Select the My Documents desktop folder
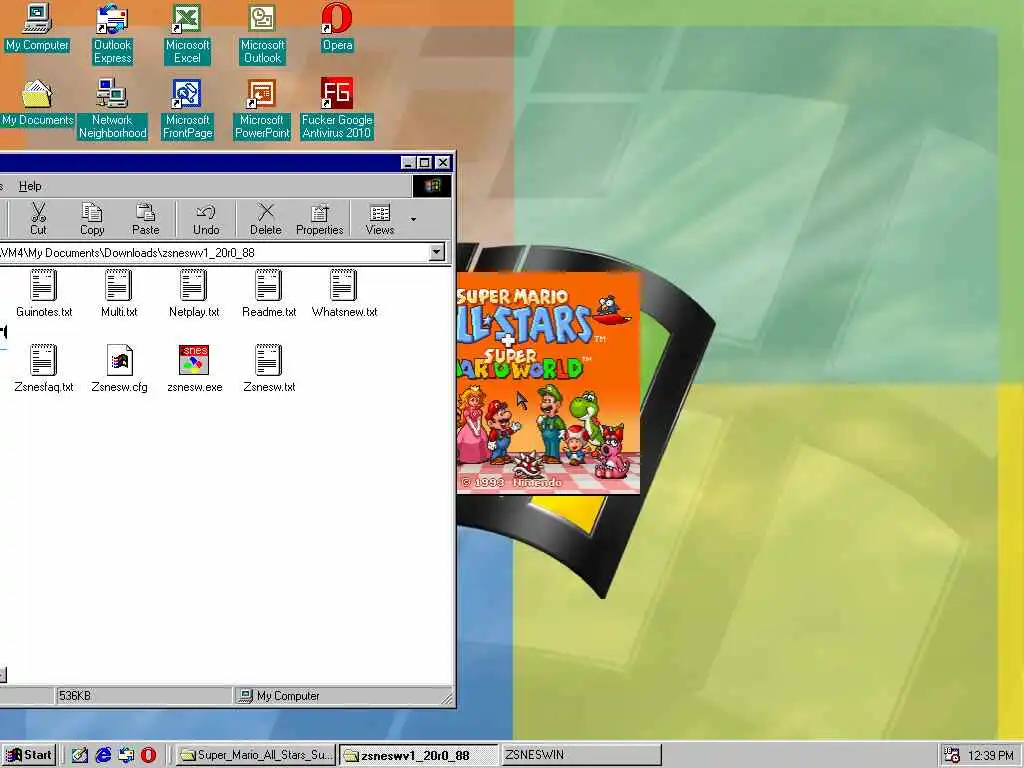 point(37,103)
